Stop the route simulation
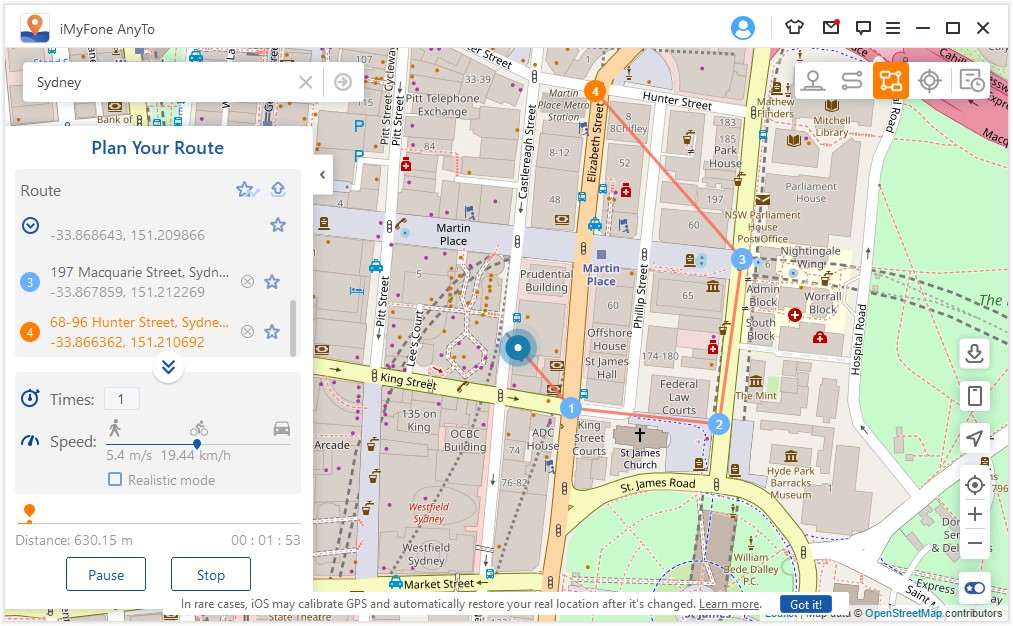This screenshot has height=626, width=1013. [211, 574]
